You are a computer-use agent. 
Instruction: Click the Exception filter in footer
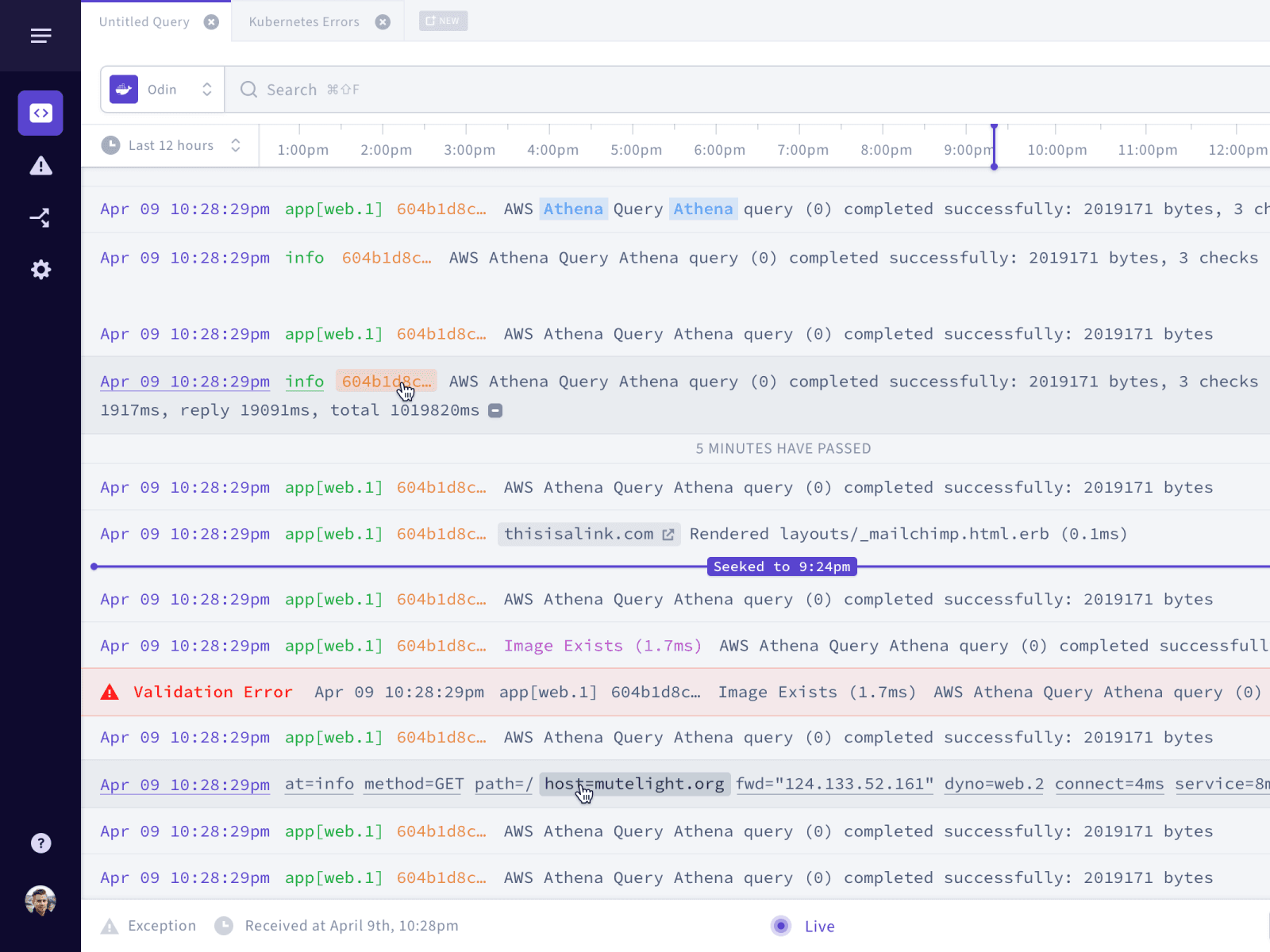tap(149, 926)
